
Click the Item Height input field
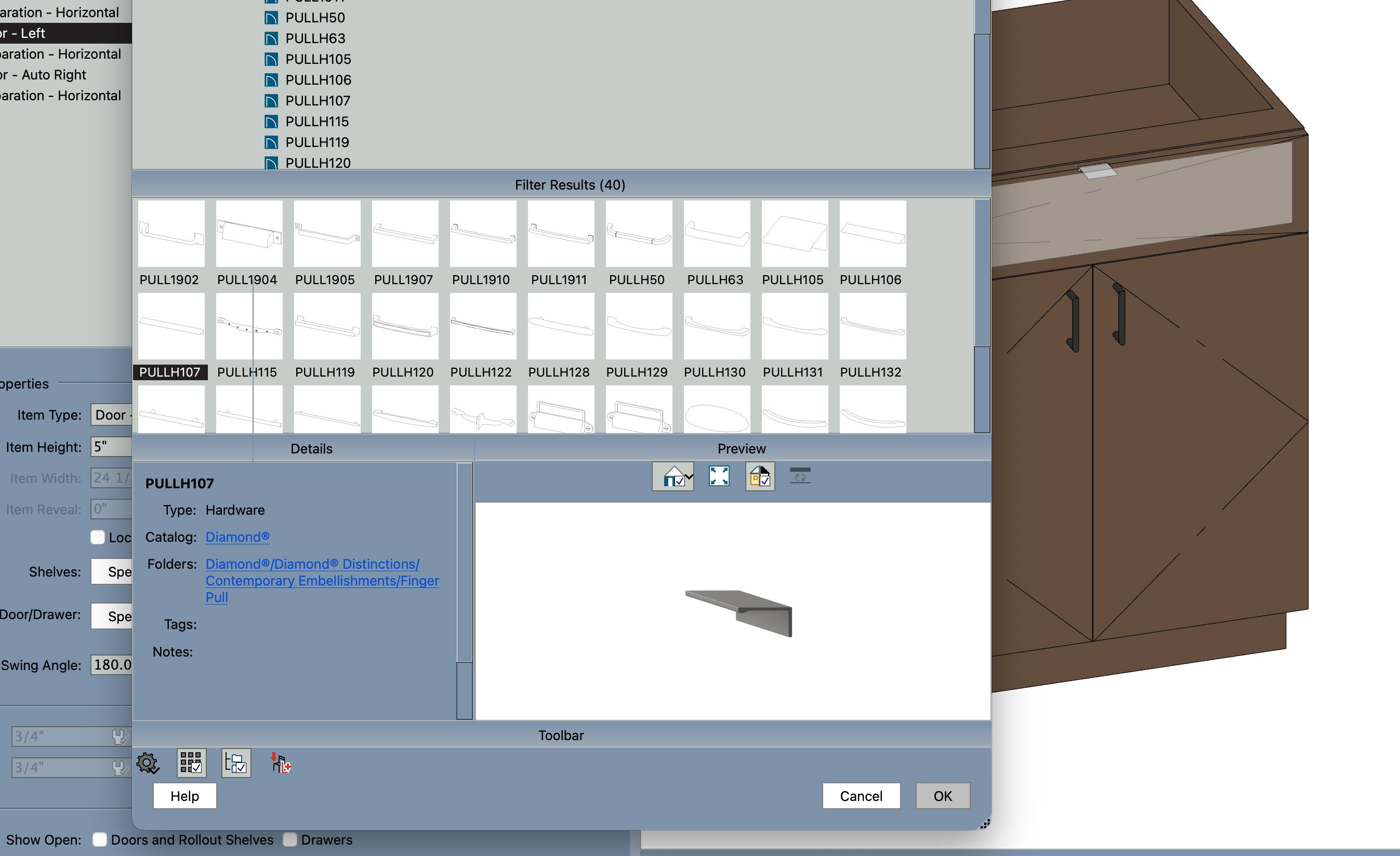[x=111, y=447]
